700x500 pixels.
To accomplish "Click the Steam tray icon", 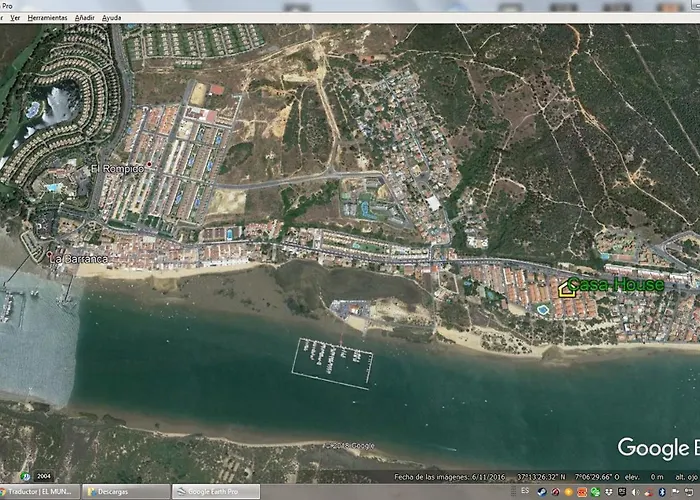I will point(542,492).
